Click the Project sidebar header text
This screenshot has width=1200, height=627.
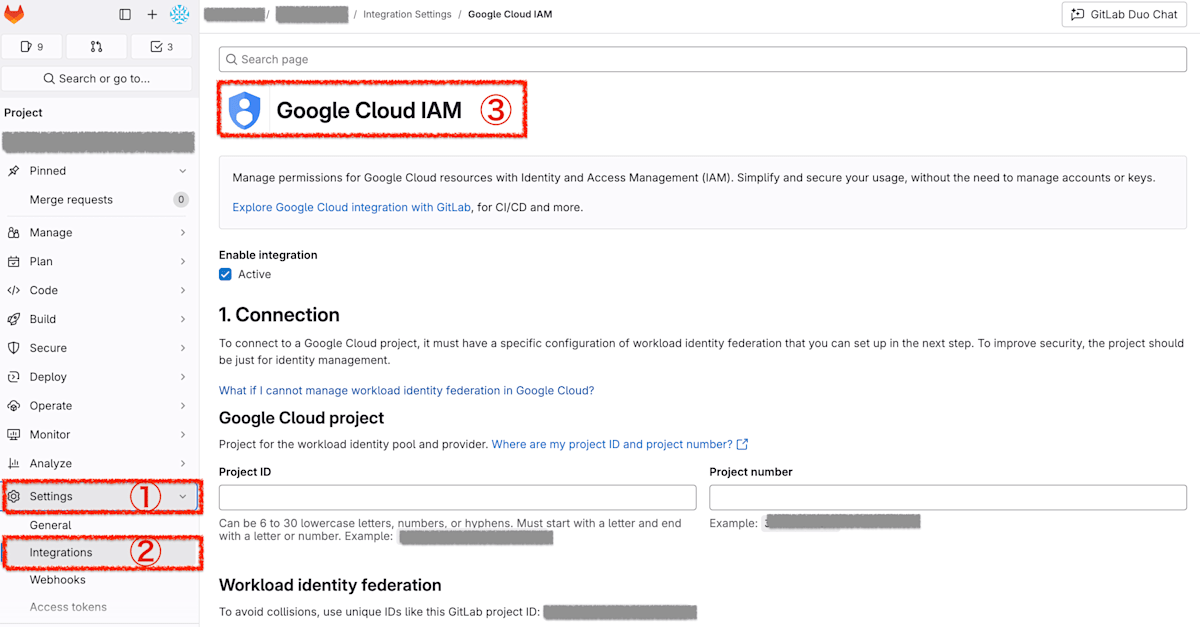click(x=23, y=113)
